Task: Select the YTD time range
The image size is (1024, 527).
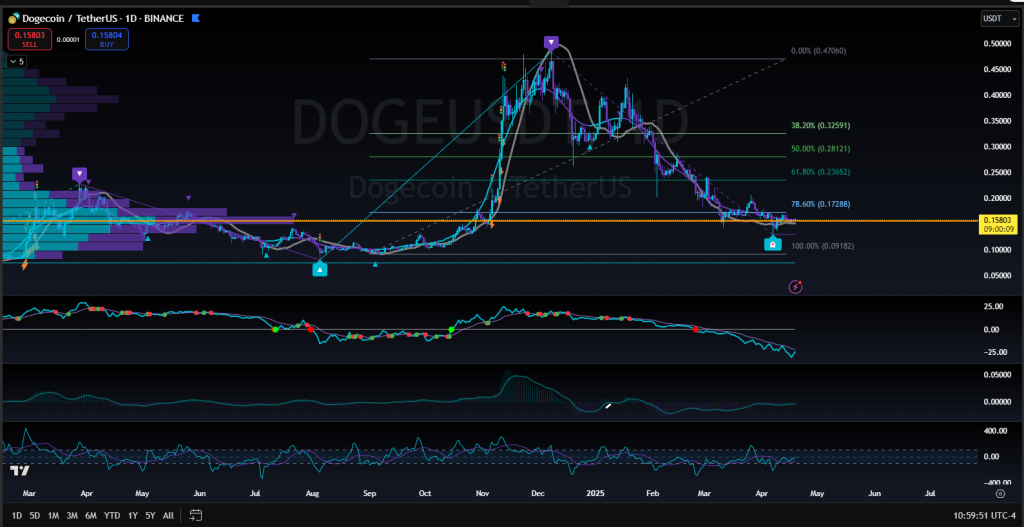Action: (112, 515)
